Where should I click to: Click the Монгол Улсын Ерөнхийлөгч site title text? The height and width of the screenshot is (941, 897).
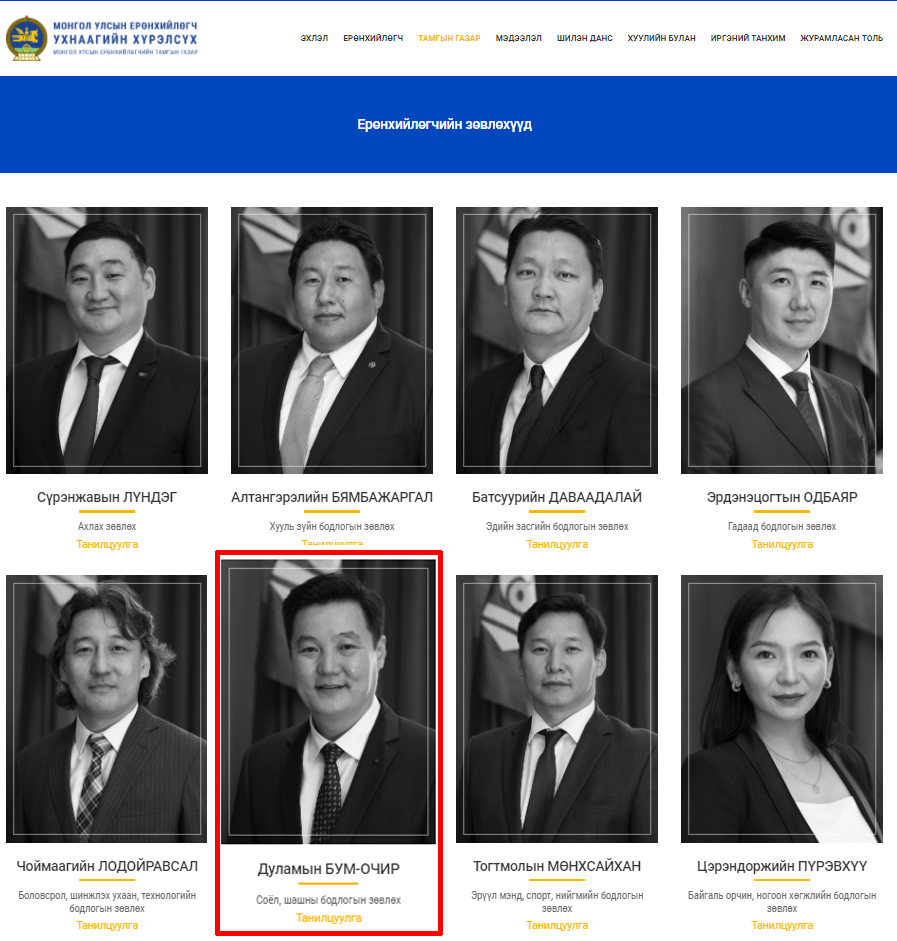[125, 25]
